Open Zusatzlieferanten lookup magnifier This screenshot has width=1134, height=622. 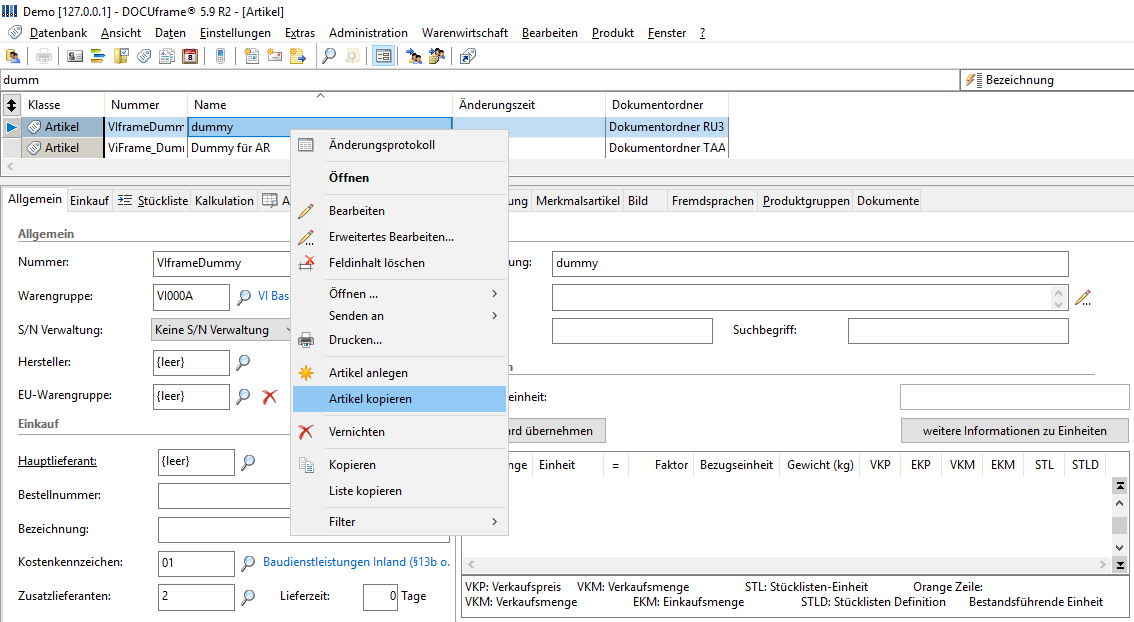(x=248, y=597)
